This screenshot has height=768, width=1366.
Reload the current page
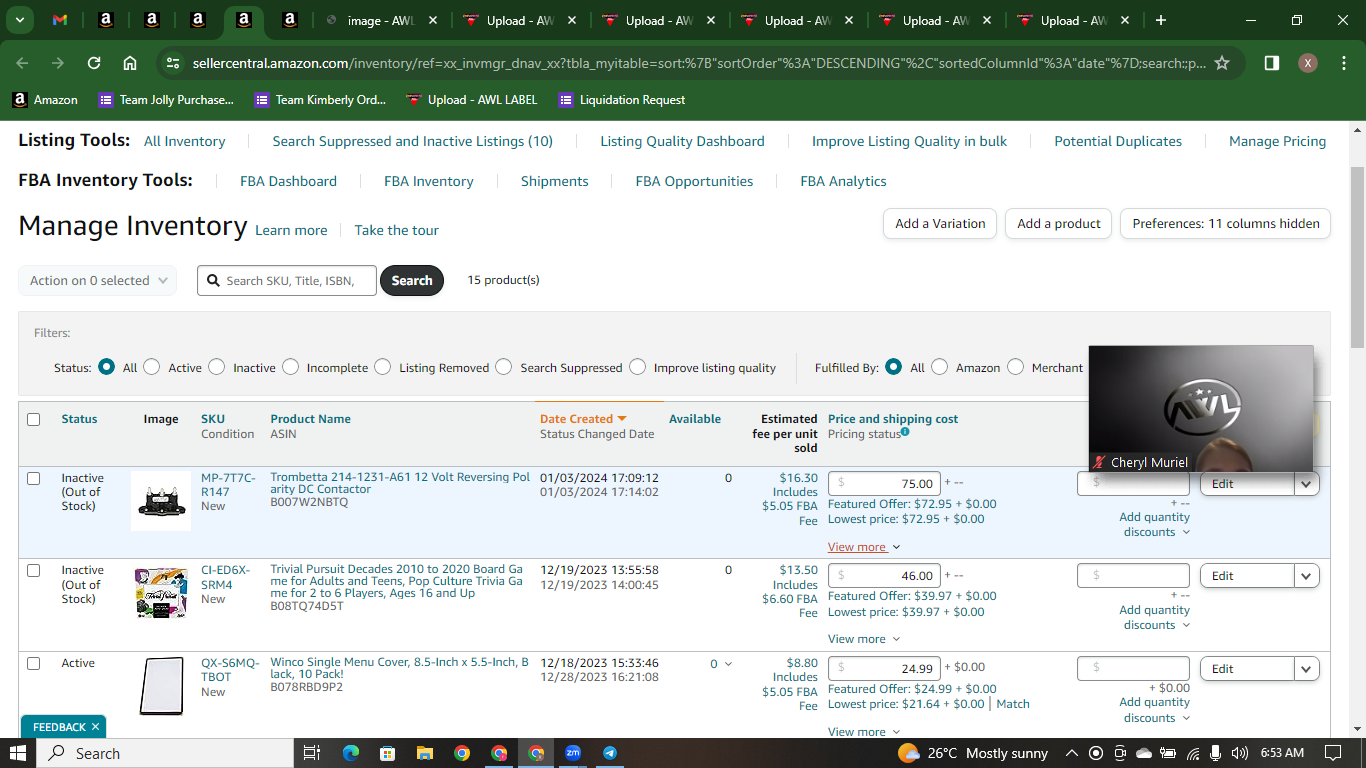click(x=94, y=63)
